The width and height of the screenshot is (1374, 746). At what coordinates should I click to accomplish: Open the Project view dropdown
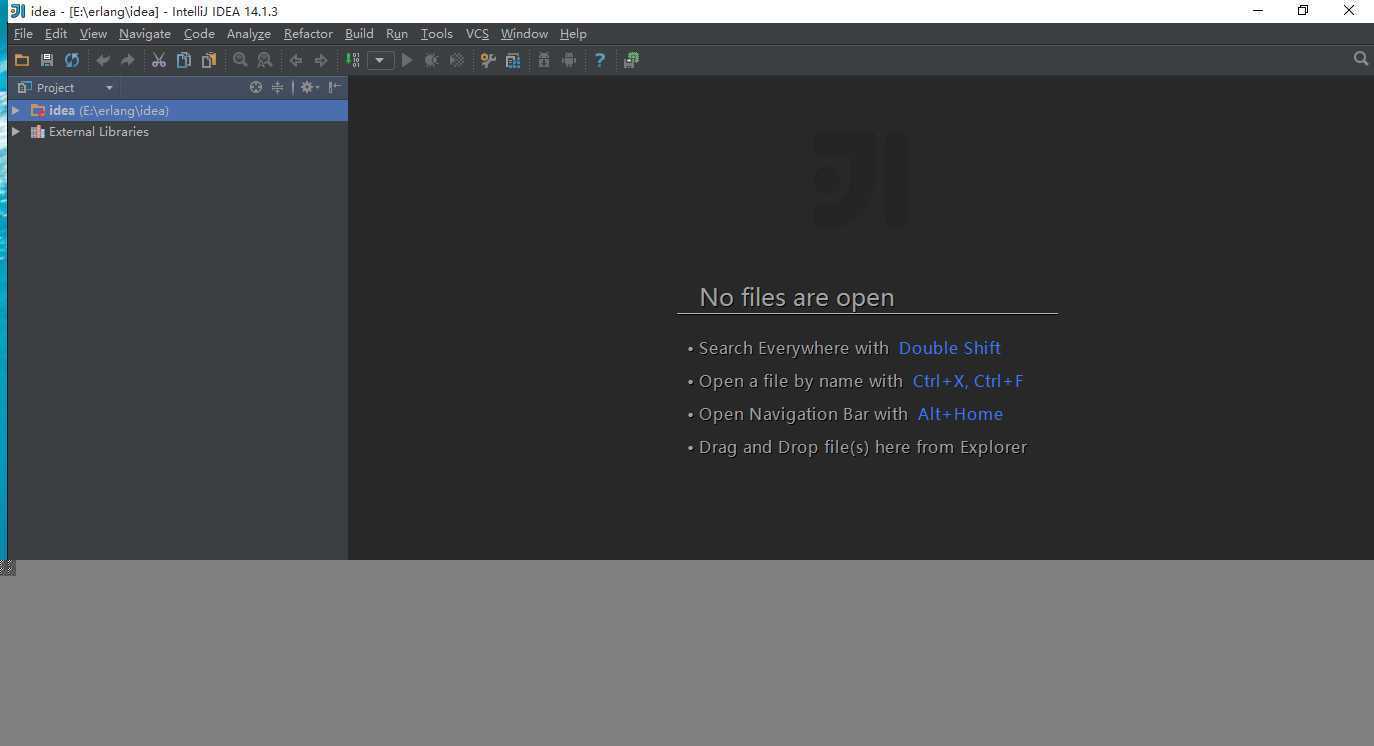109,88
